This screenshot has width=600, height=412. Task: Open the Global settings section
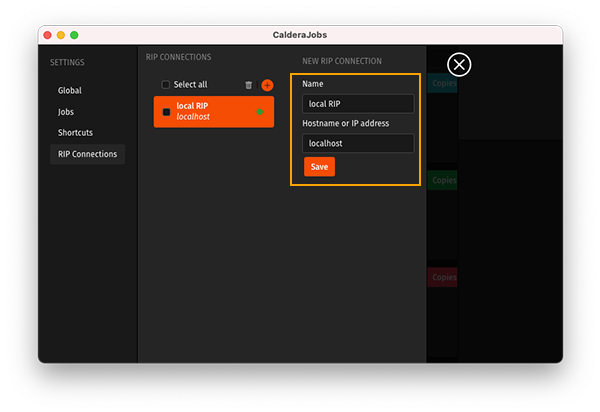[x=70, y=90]
